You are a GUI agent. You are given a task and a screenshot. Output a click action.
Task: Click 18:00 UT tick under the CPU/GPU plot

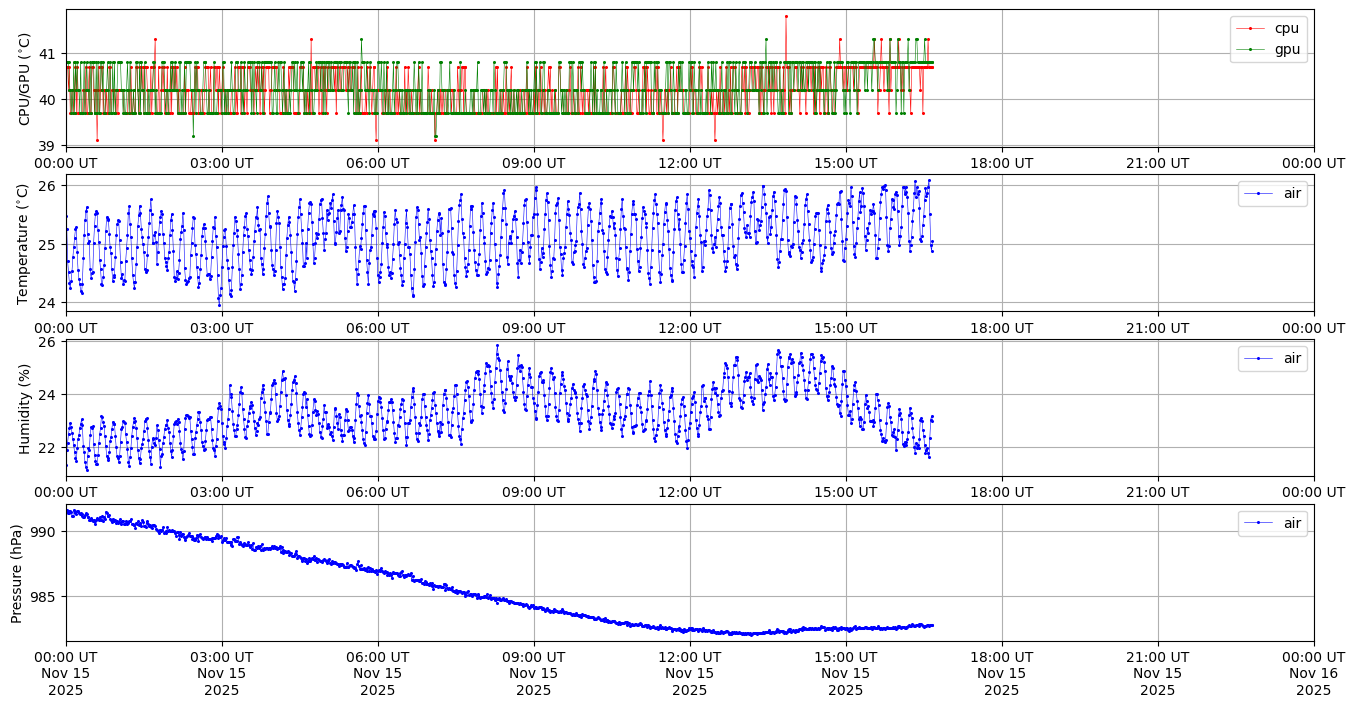(x=1001, y=163)
